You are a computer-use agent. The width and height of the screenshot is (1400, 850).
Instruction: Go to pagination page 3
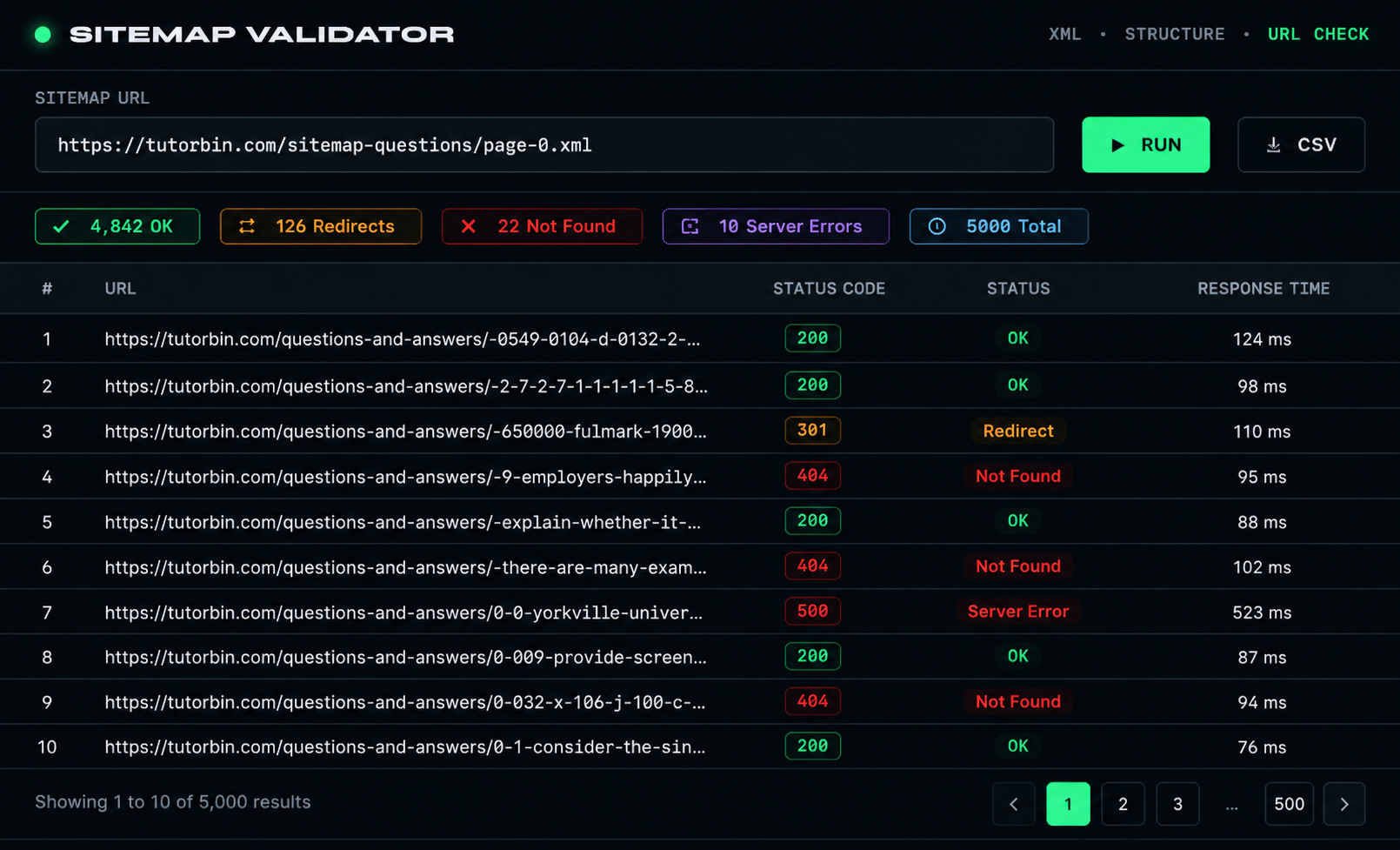(x=1177, y=804)
